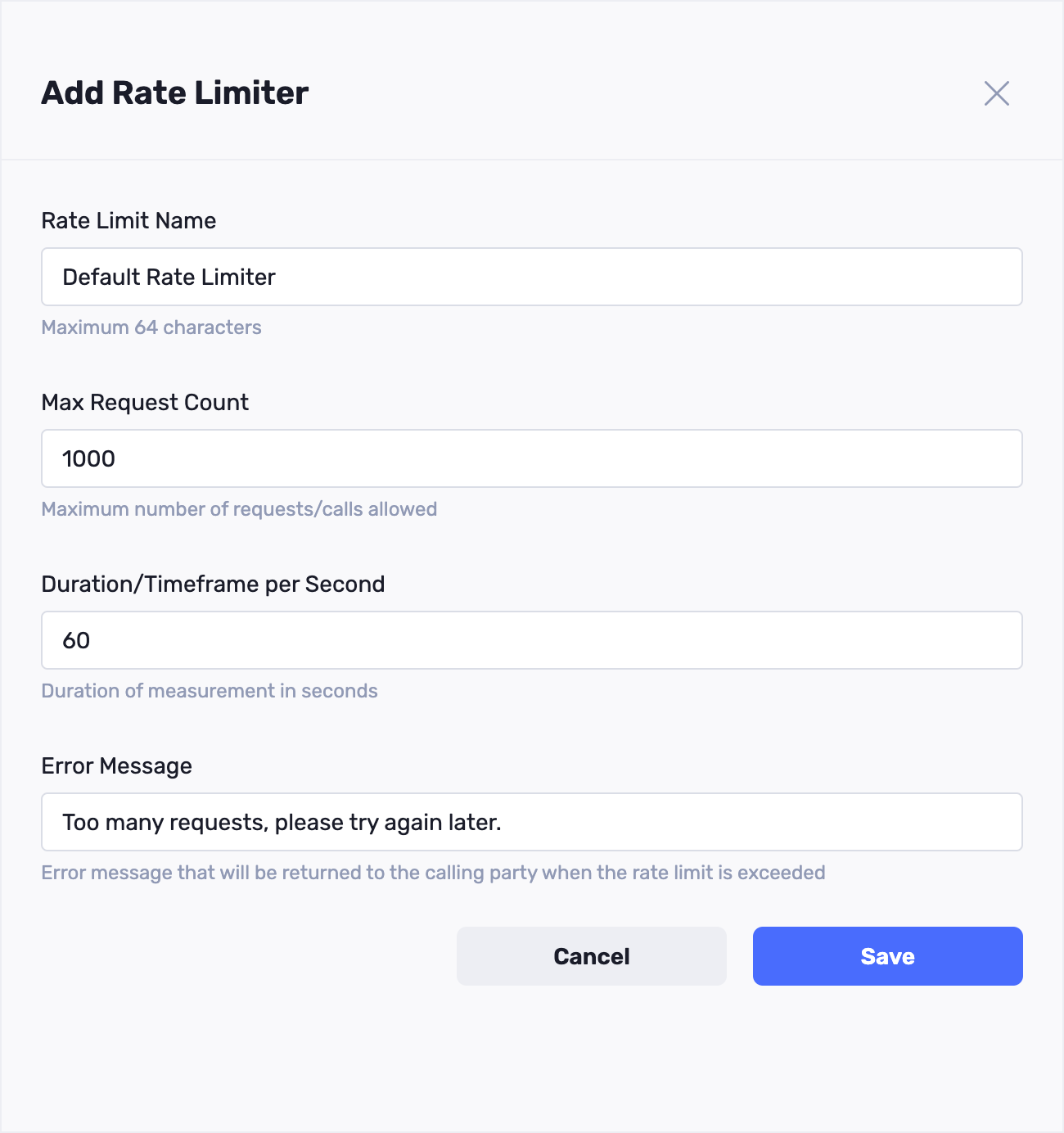
Task: Click the 'Maximum 64 characters' hint text
Action: click(151, 327)
